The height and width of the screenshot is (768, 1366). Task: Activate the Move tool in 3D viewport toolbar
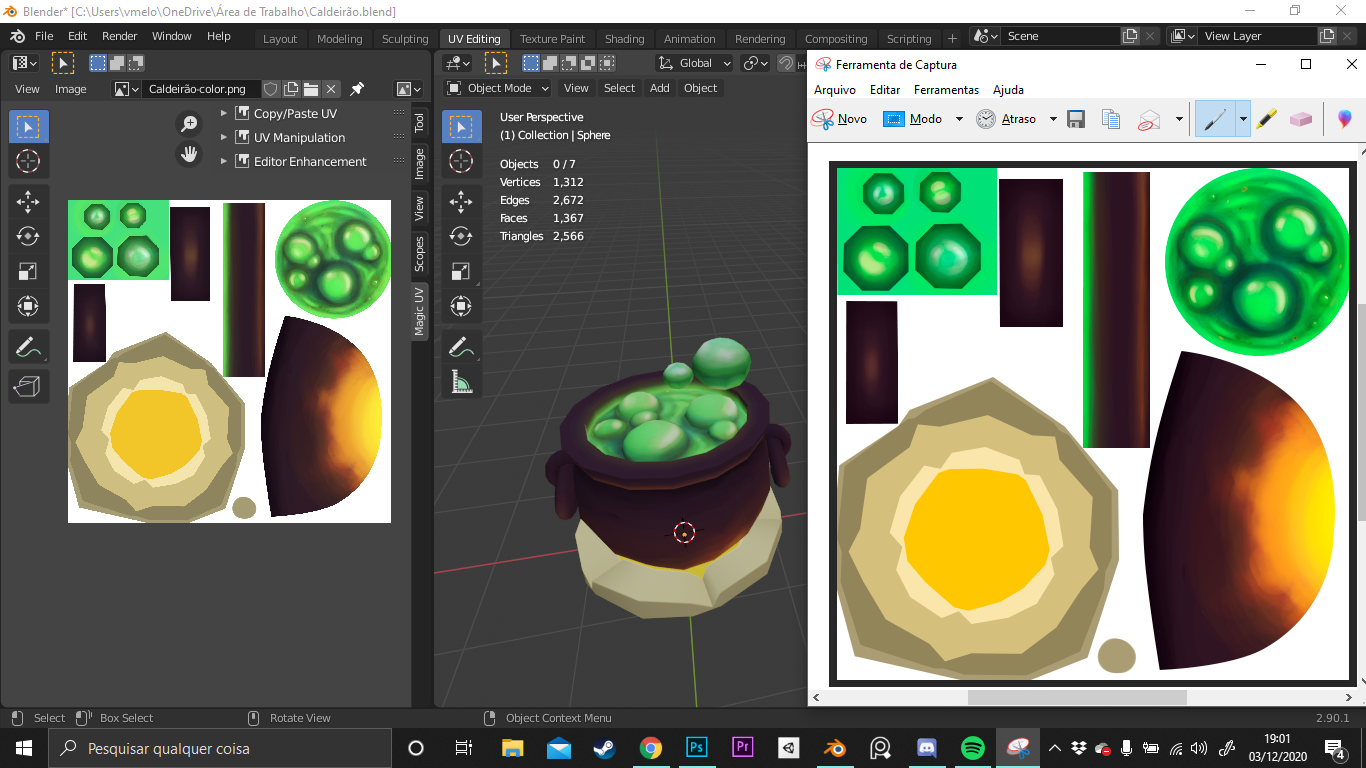click(461, 201)
